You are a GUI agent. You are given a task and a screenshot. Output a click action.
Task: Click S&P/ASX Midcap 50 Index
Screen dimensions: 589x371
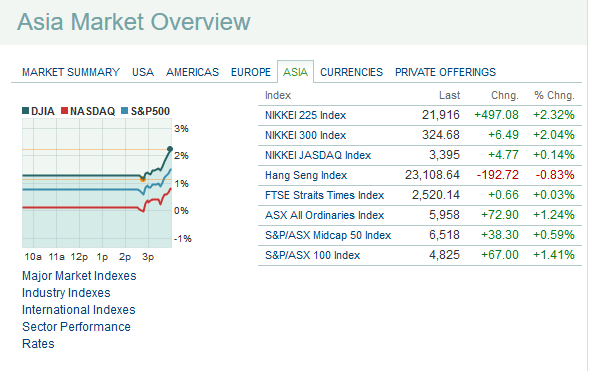pos(328,235)
